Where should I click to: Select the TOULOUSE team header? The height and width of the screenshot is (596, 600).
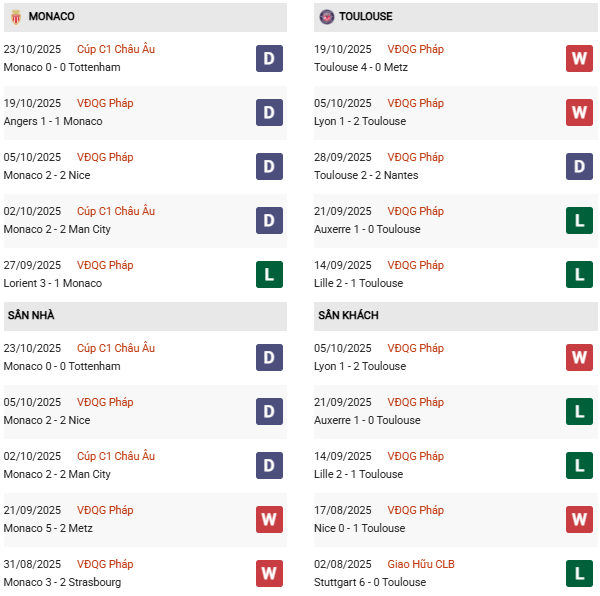pos(365,17)
